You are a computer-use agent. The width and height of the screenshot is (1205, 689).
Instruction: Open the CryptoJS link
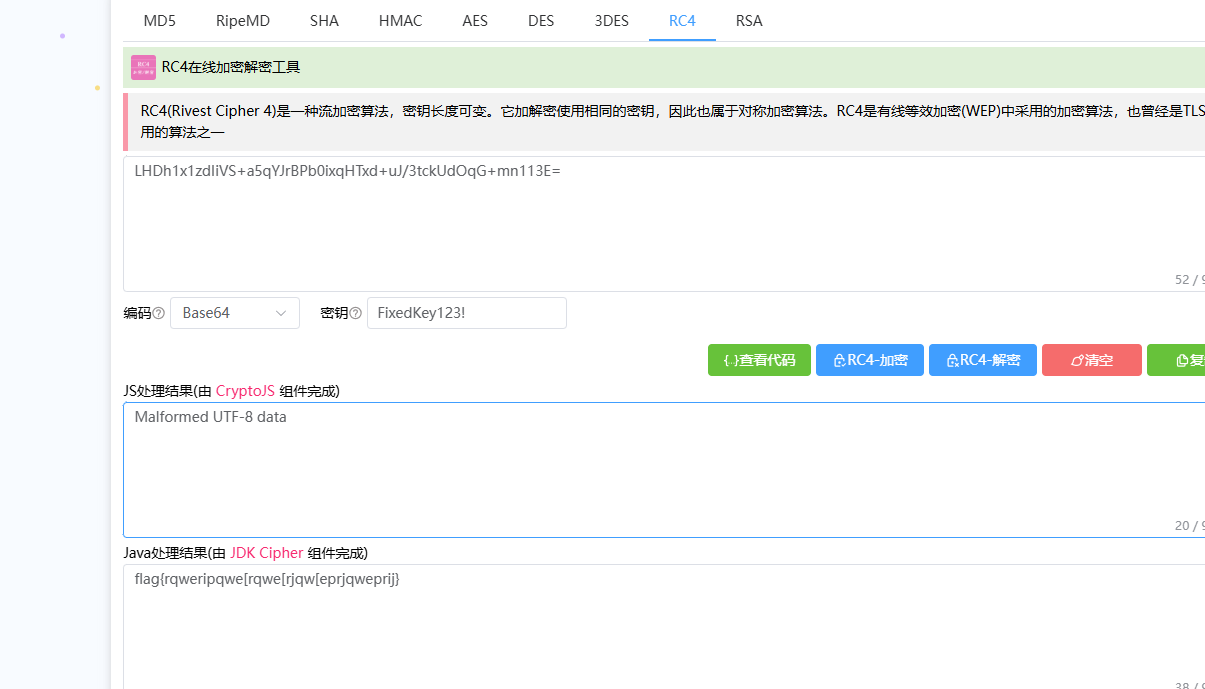245,391
